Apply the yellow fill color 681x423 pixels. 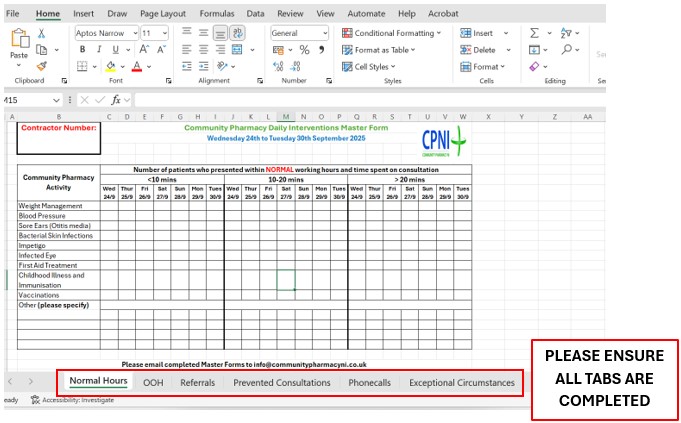coord(111,66)
